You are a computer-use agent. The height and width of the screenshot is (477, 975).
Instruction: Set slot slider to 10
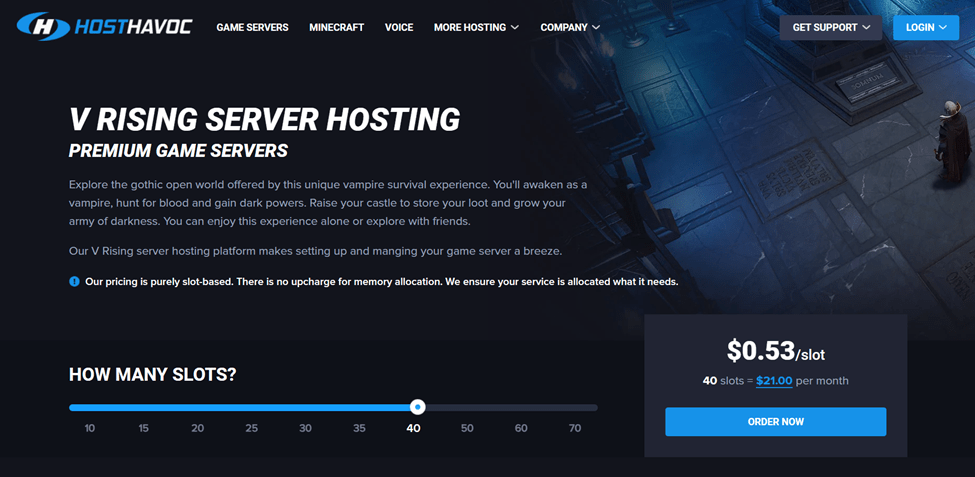(90, 428)
